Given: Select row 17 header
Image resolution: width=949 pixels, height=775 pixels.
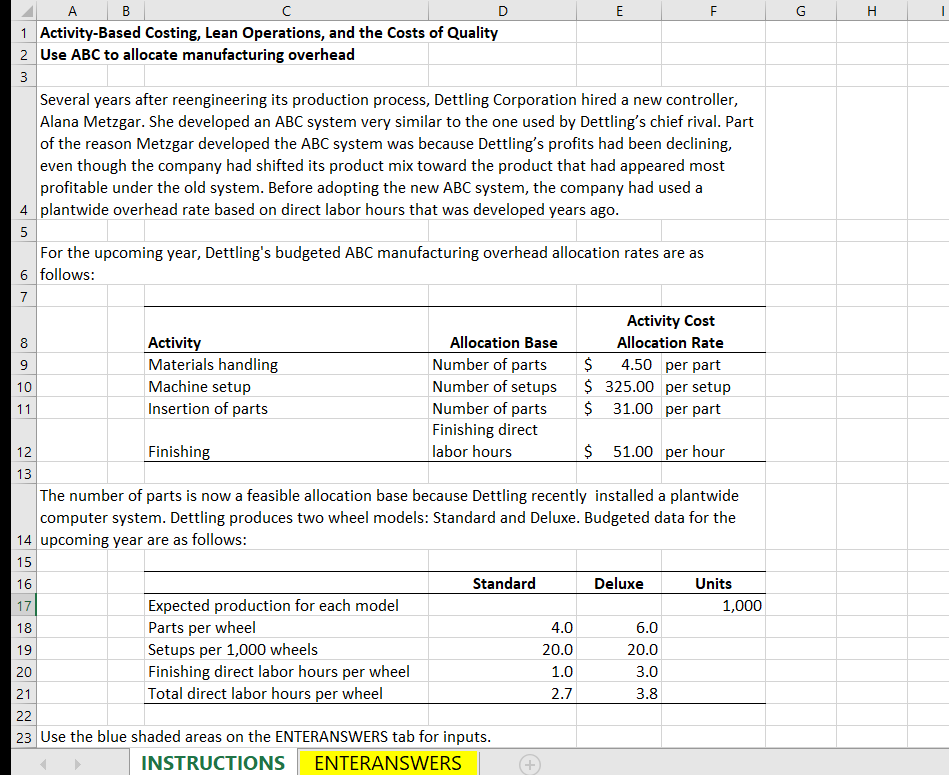Looking at the screenshot, I should point(22,606).
